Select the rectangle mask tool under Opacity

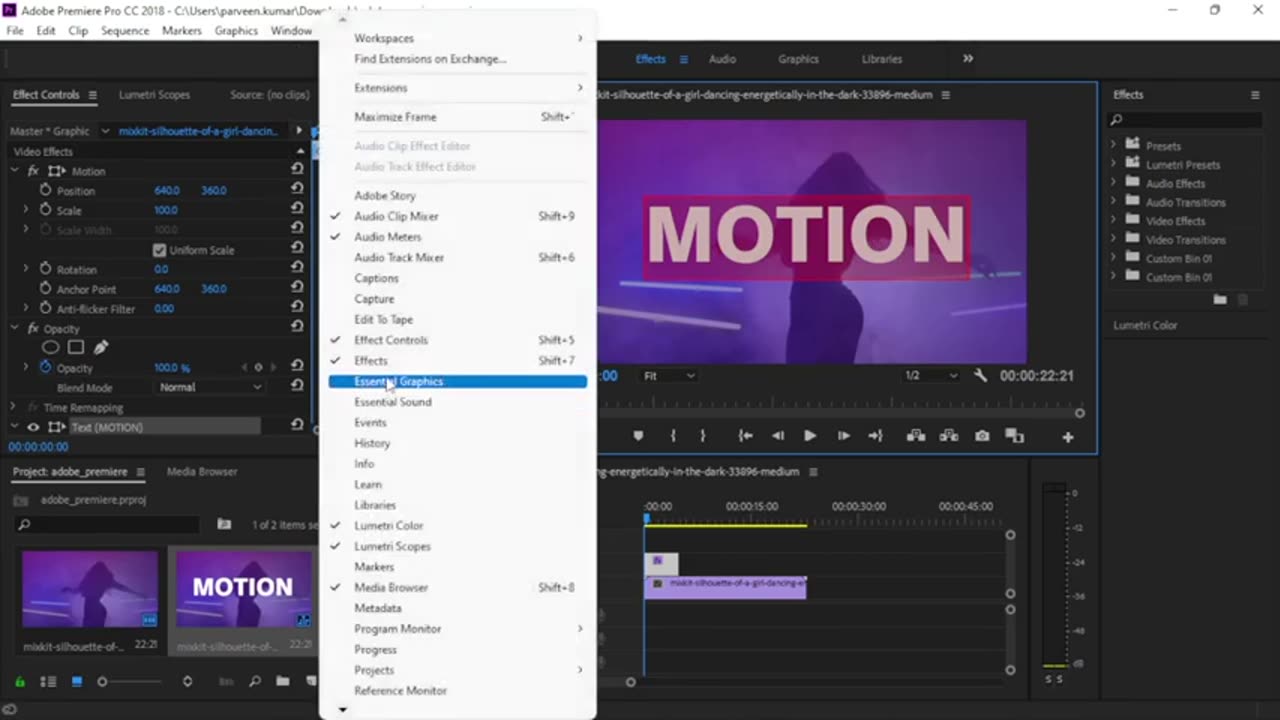[x=75, y=347]
